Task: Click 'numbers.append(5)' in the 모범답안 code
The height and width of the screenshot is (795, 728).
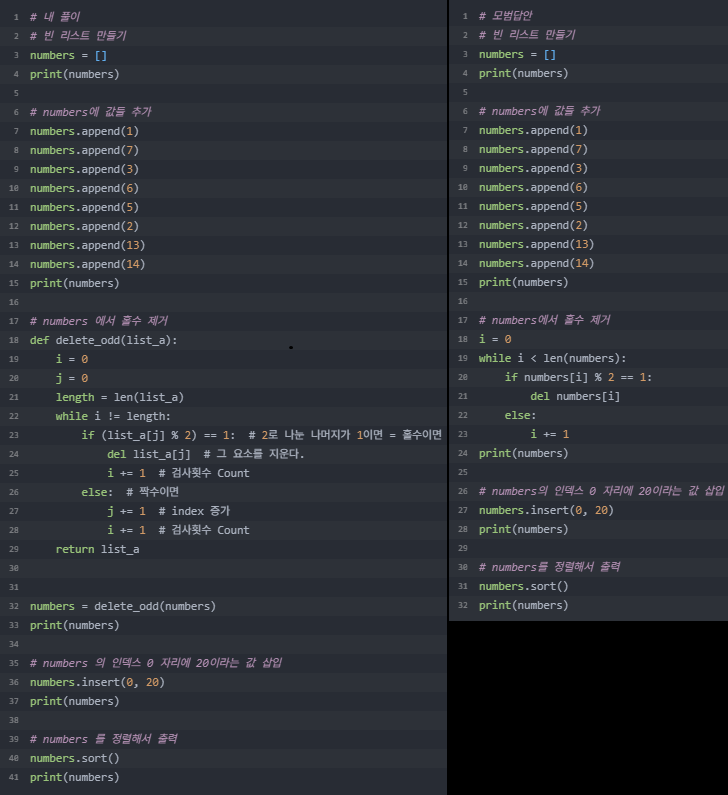Action: pos(533,206)
